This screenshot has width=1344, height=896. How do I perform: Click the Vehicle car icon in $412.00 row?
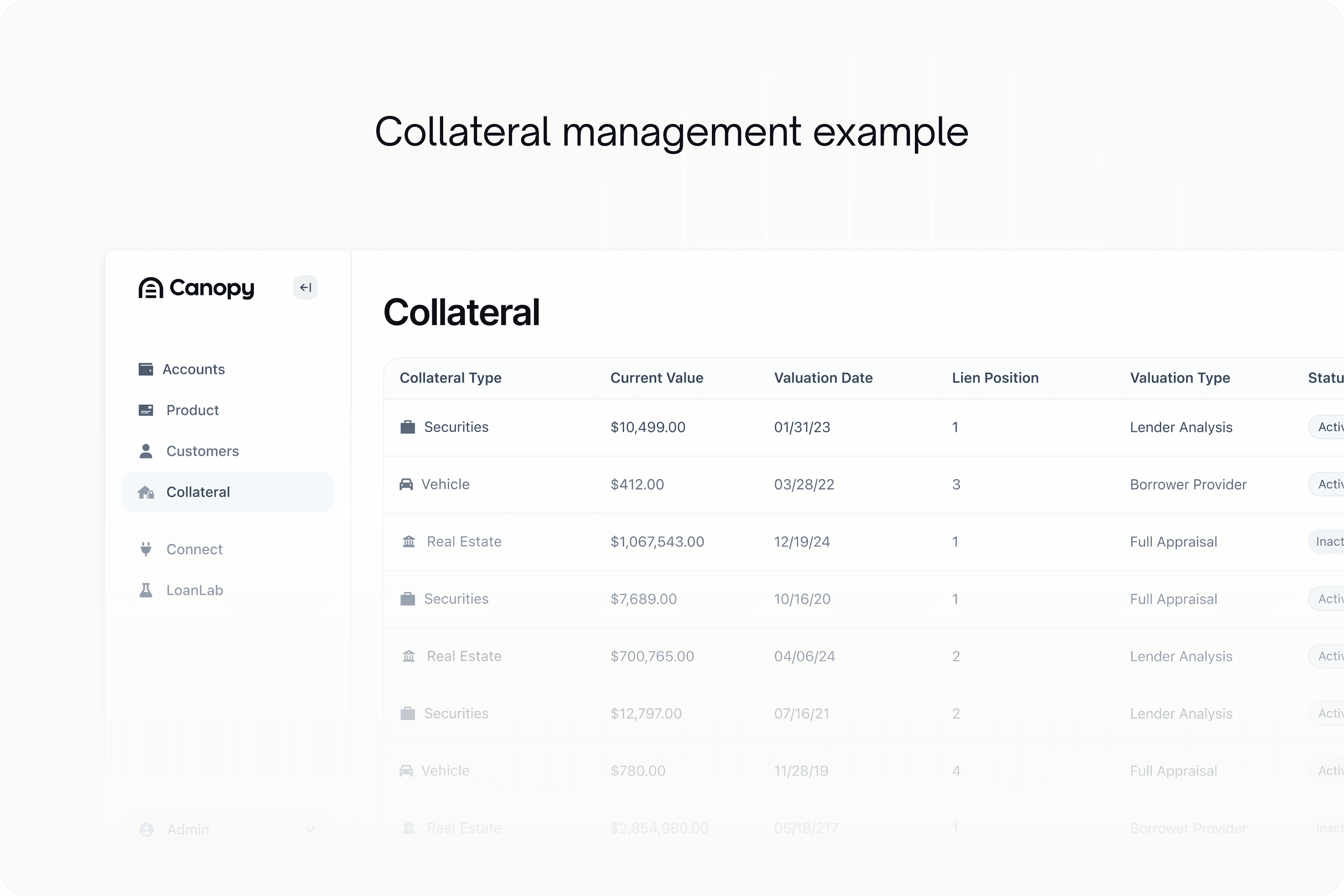coord(406,484)
